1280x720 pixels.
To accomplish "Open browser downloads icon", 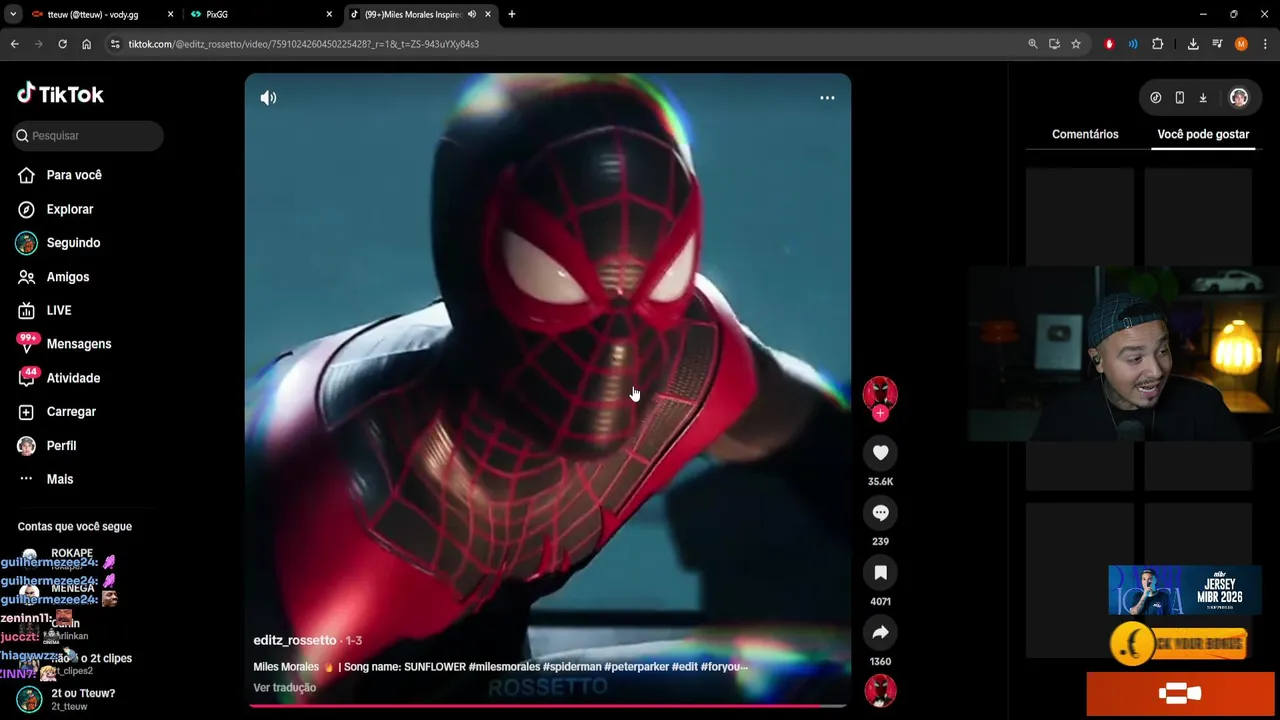I will (1193, 44).
